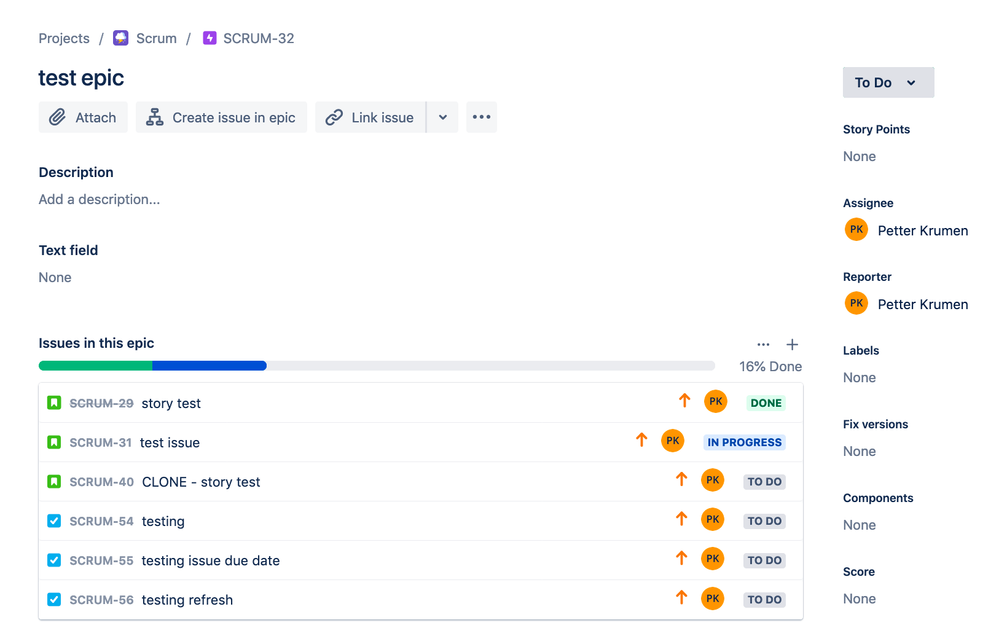999x633 pixels.
Task: Click the PK avatar on SCRUM-56 row
Action: (712, 599)
